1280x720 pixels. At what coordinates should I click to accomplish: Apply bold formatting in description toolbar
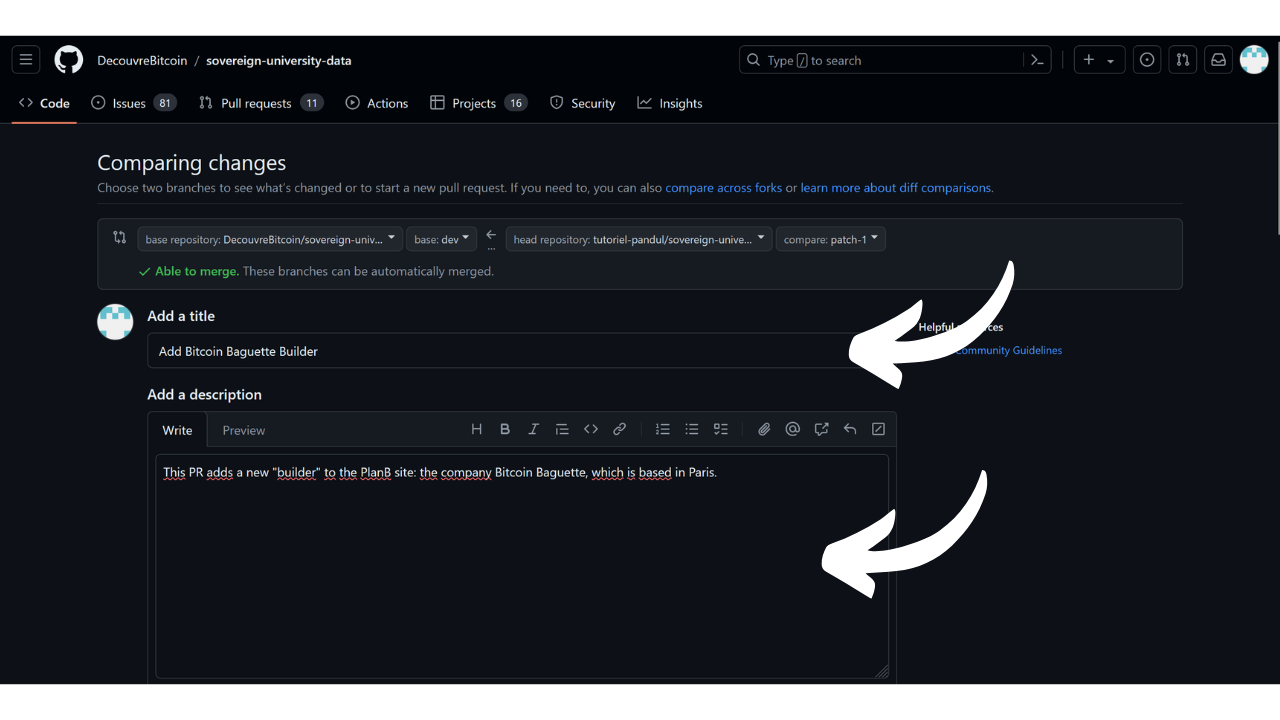tap(505, 429)
